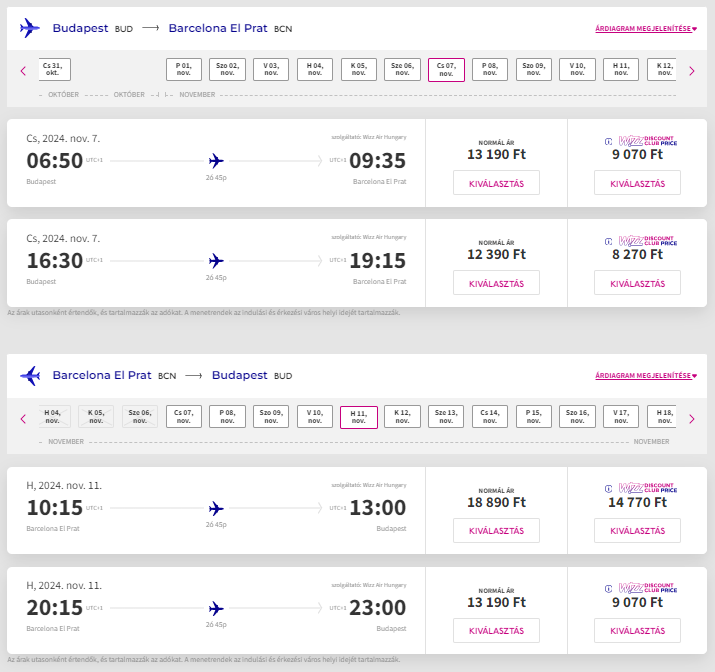Show later return dates with right arrow
This screenshot has height=672, width=715.
[x=692, y=419]
